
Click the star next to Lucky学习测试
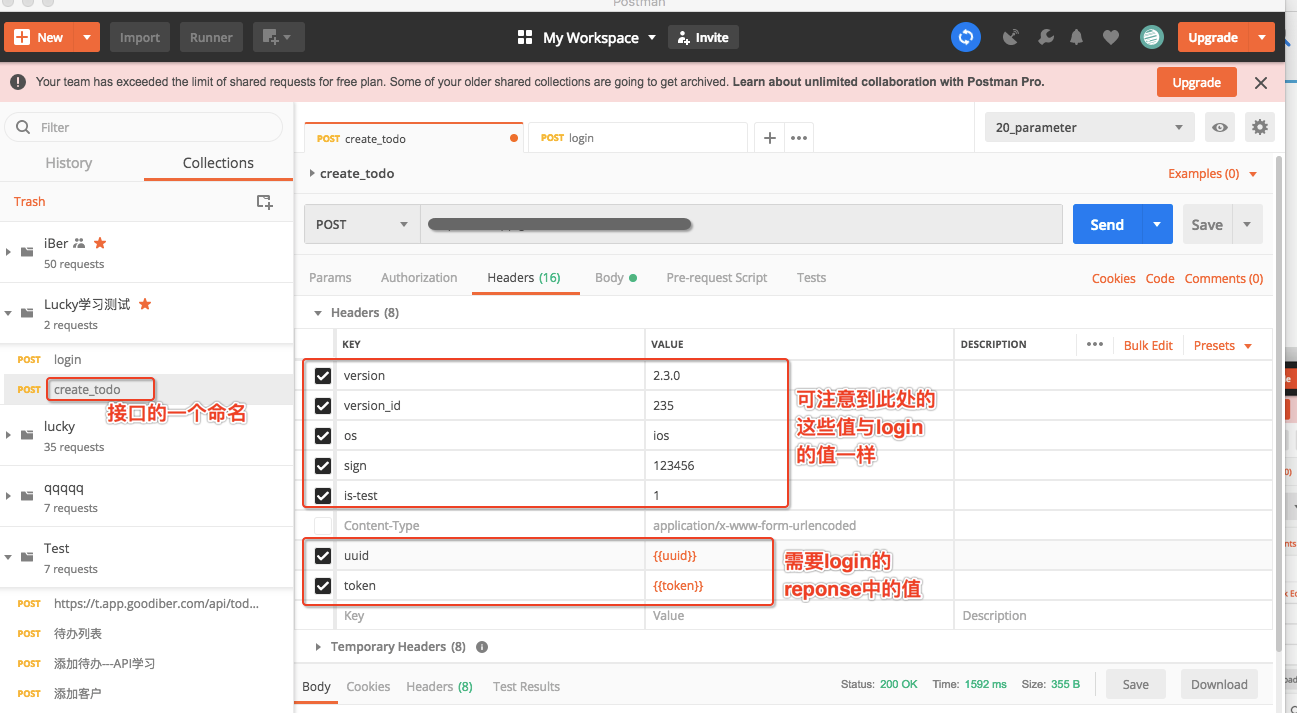point(145,304)
